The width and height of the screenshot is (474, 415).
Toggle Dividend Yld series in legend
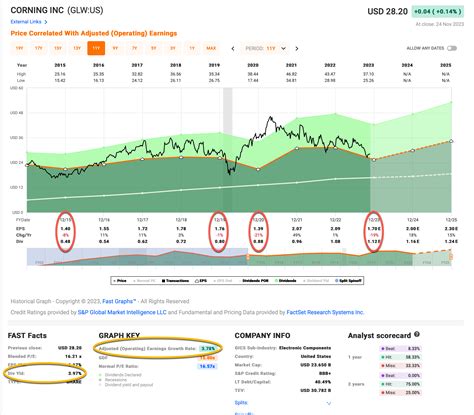(316, 281)
